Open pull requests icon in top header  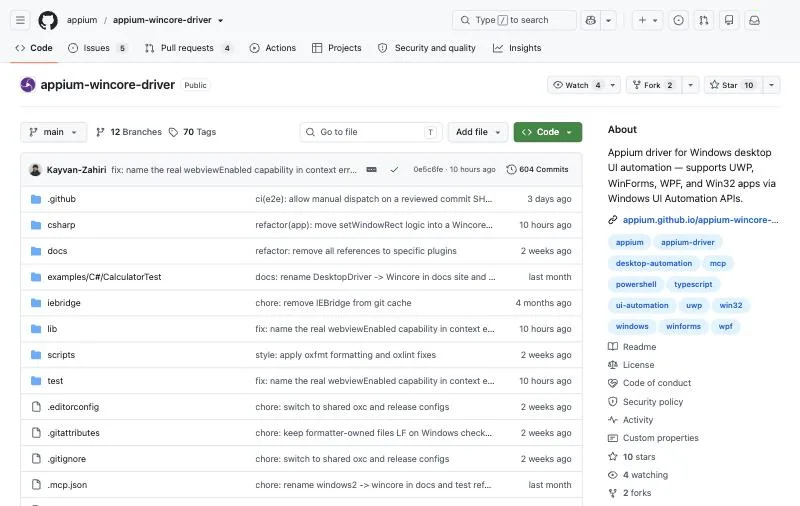click(x=704, y=20)
